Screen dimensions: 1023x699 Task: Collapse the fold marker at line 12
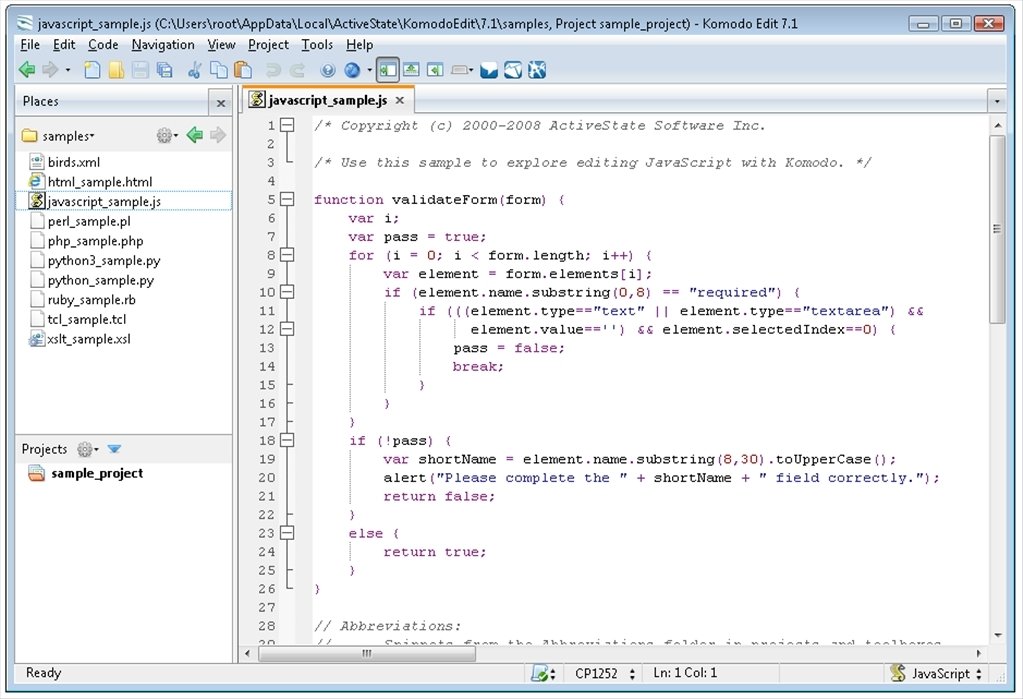click(287, 329)
